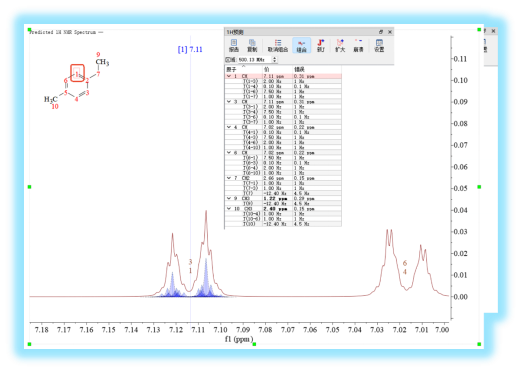This screenshot has height=373, width=523.
Task: Close the partially hidden panel behind on the right
Action: 493,31
